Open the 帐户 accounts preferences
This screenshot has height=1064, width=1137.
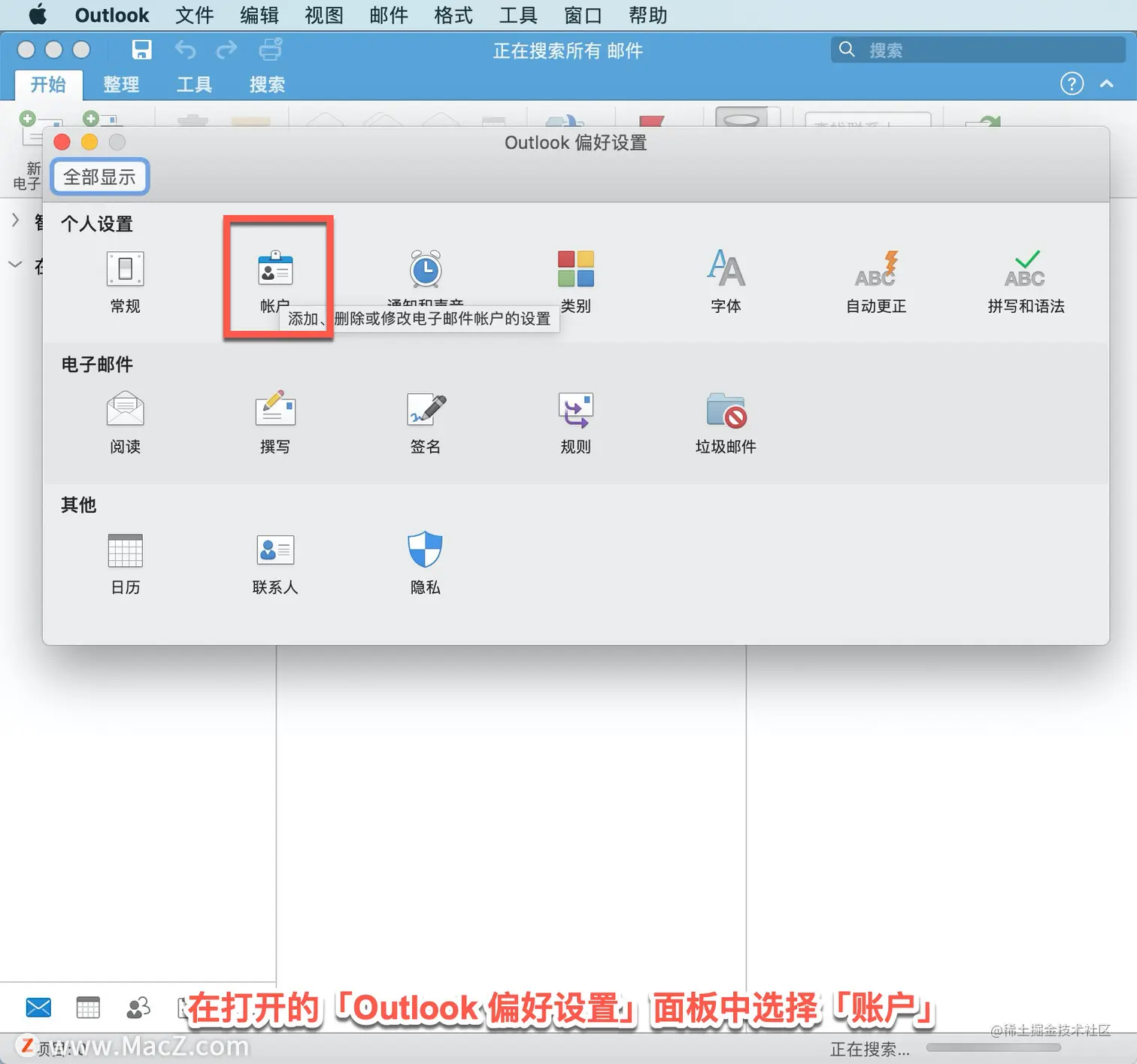coord(275,282)
